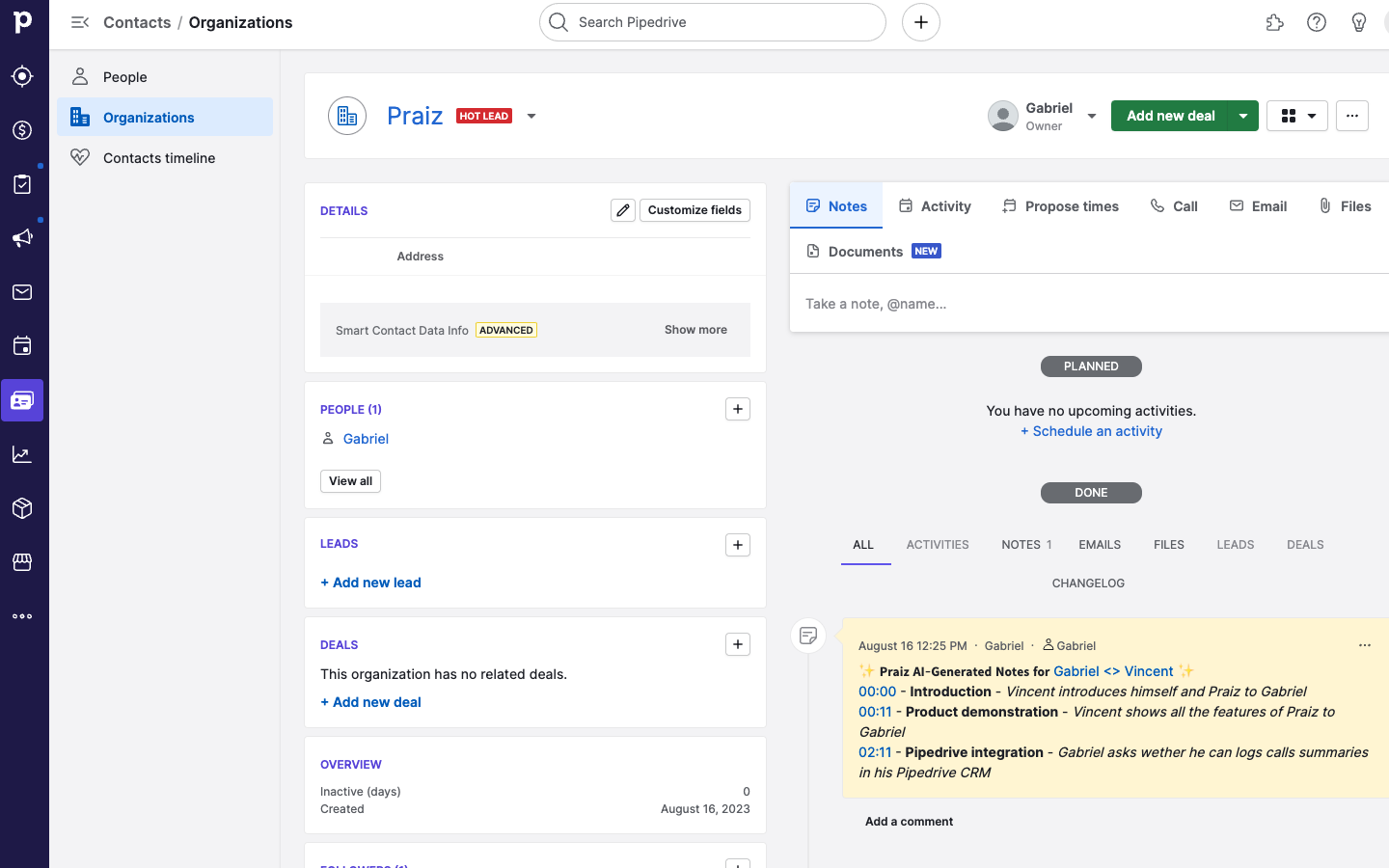The width and height of the screenshot is (1389, 868).
Task: Click Contacts in the breadcrumb
Action: click(137, 22)
